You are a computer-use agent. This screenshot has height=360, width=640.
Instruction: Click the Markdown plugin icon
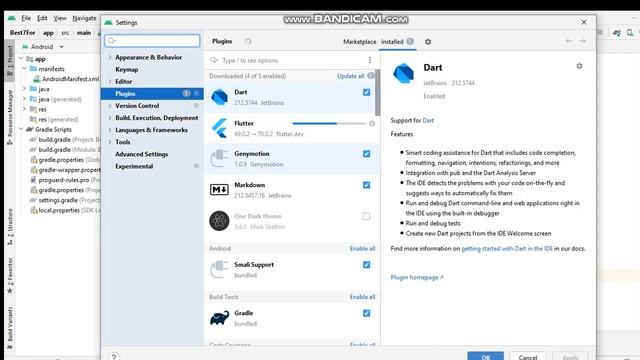(219, 190)
